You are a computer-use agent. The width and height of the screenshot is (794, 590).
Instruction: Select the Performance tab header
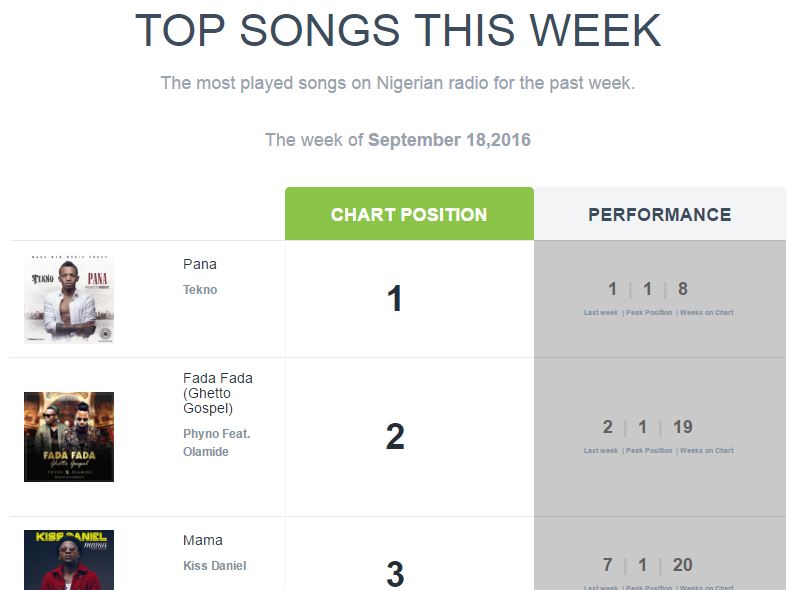tap(660, 214)
